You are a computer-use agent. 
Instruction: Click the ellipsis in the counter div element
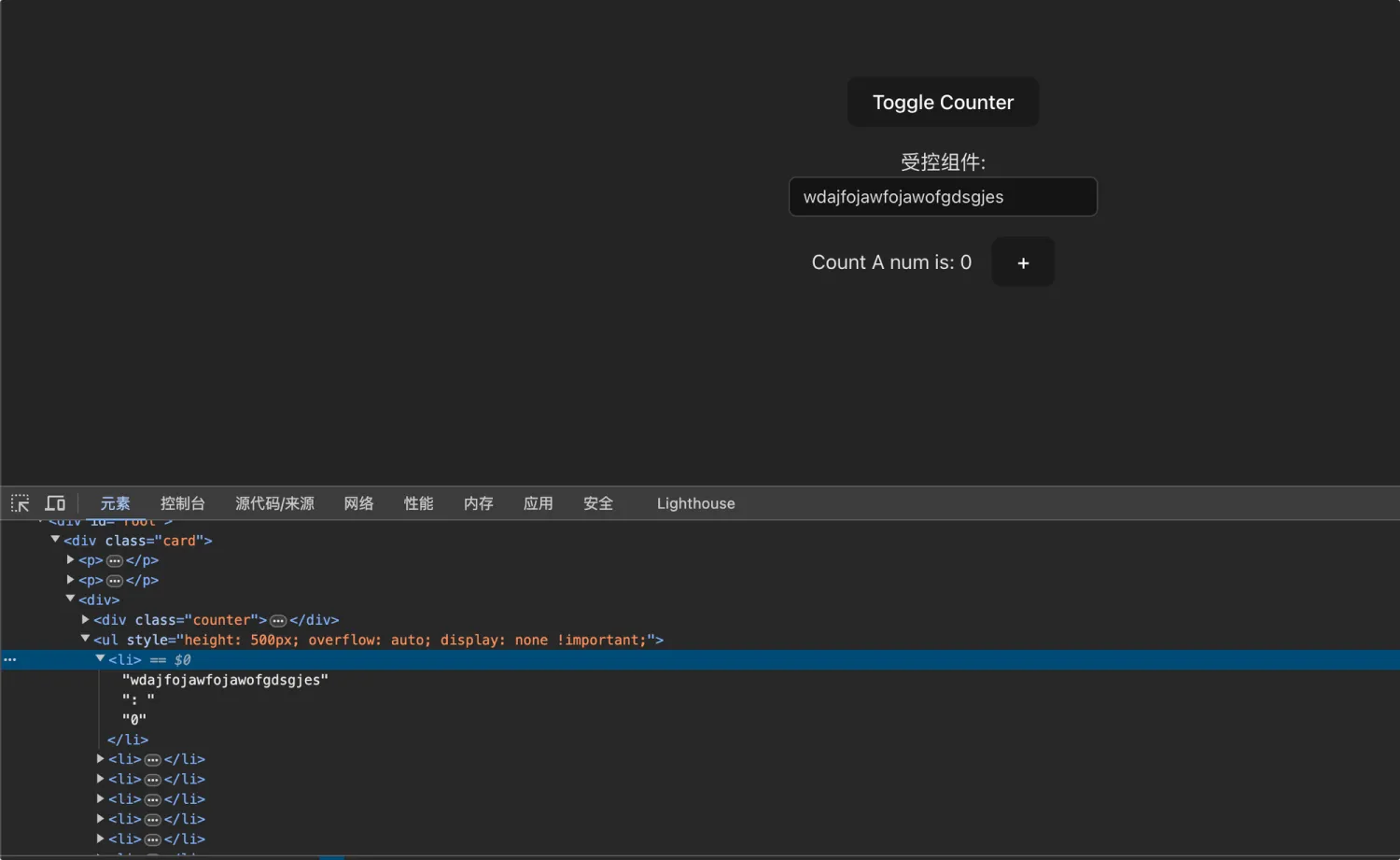pos(278,619)
